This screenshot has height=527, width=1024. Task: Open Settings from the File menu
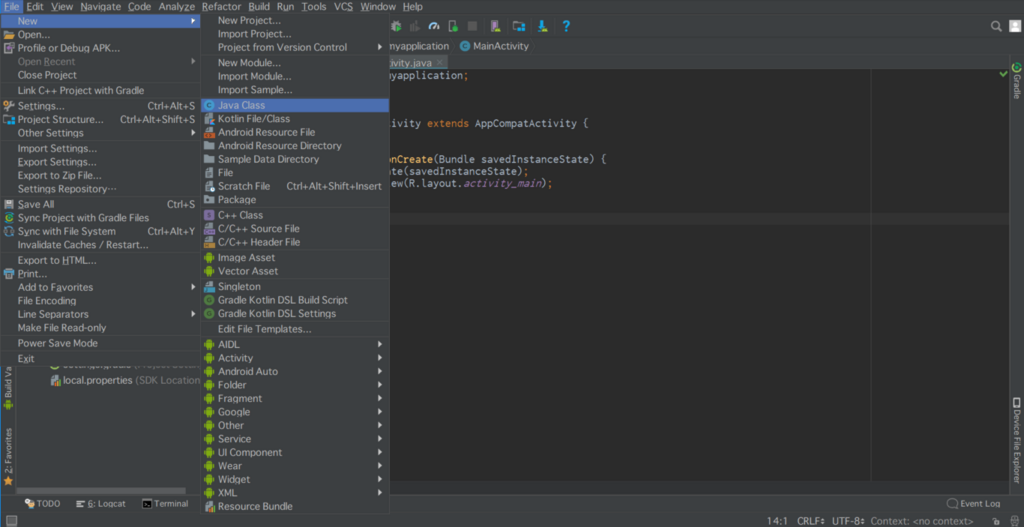100,106
